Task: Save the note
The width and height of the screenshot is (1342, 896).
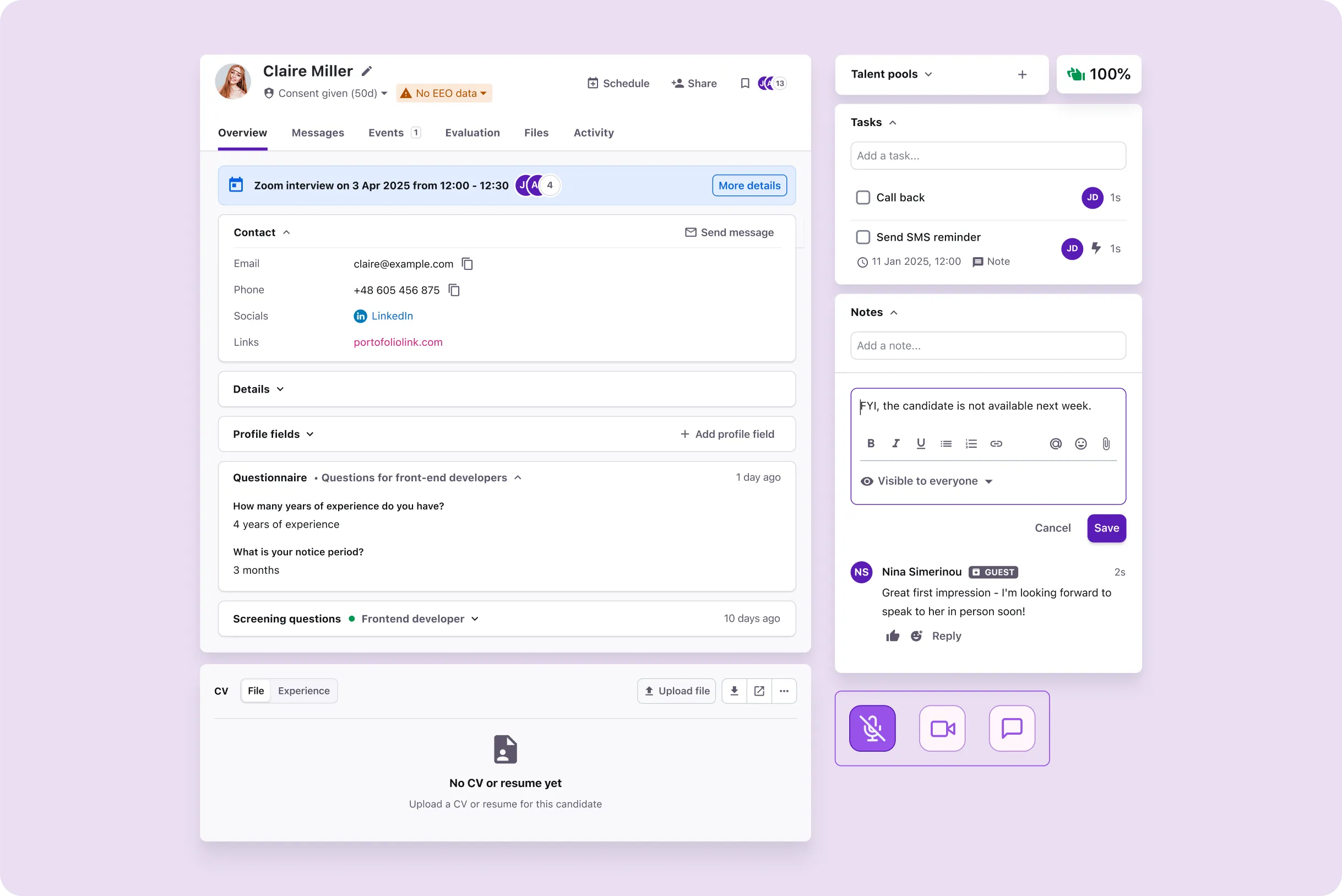Action: click(x=1106, y=528)
